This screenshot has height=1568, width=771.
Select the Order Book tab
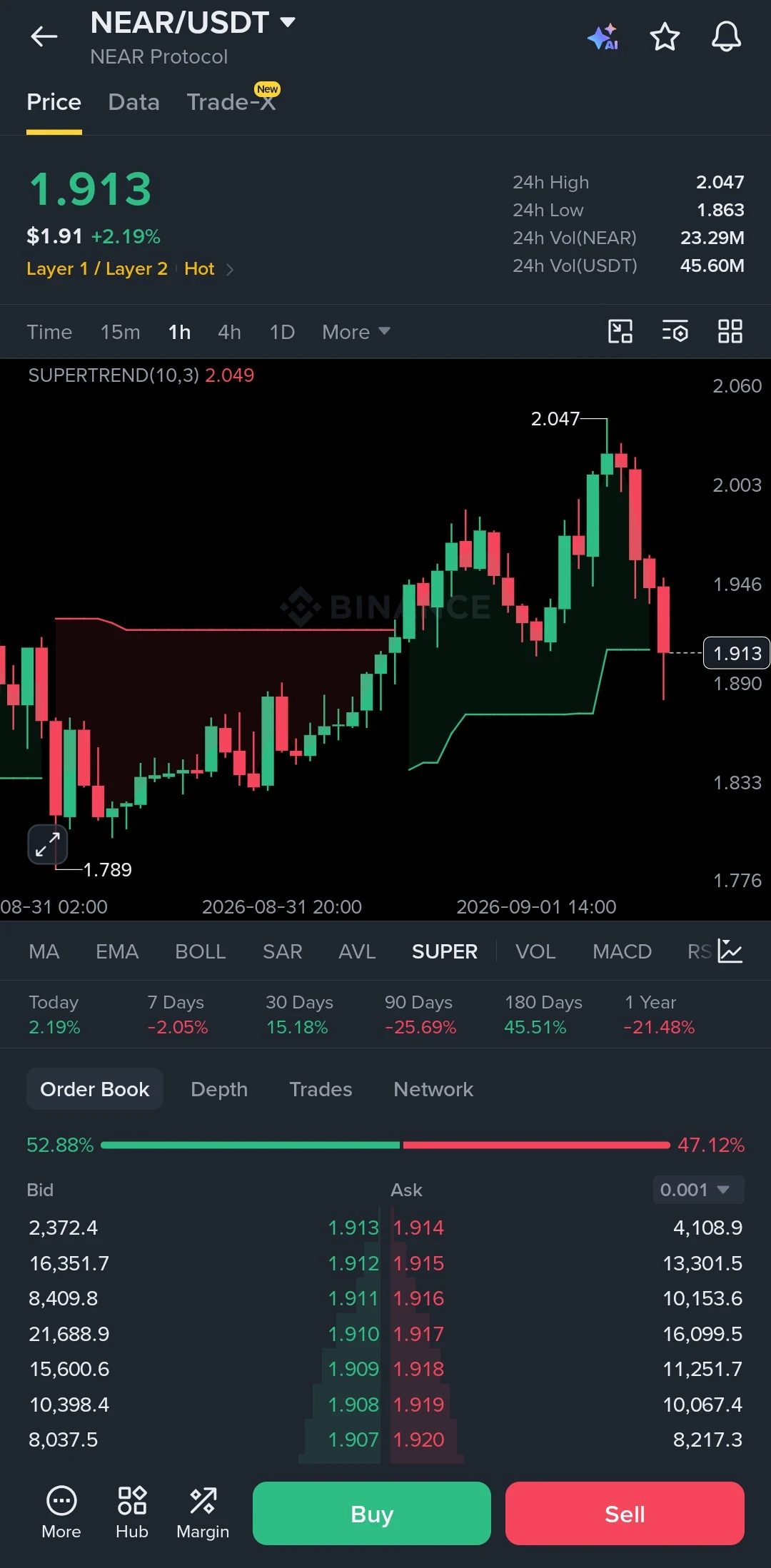coord(95,1089)
